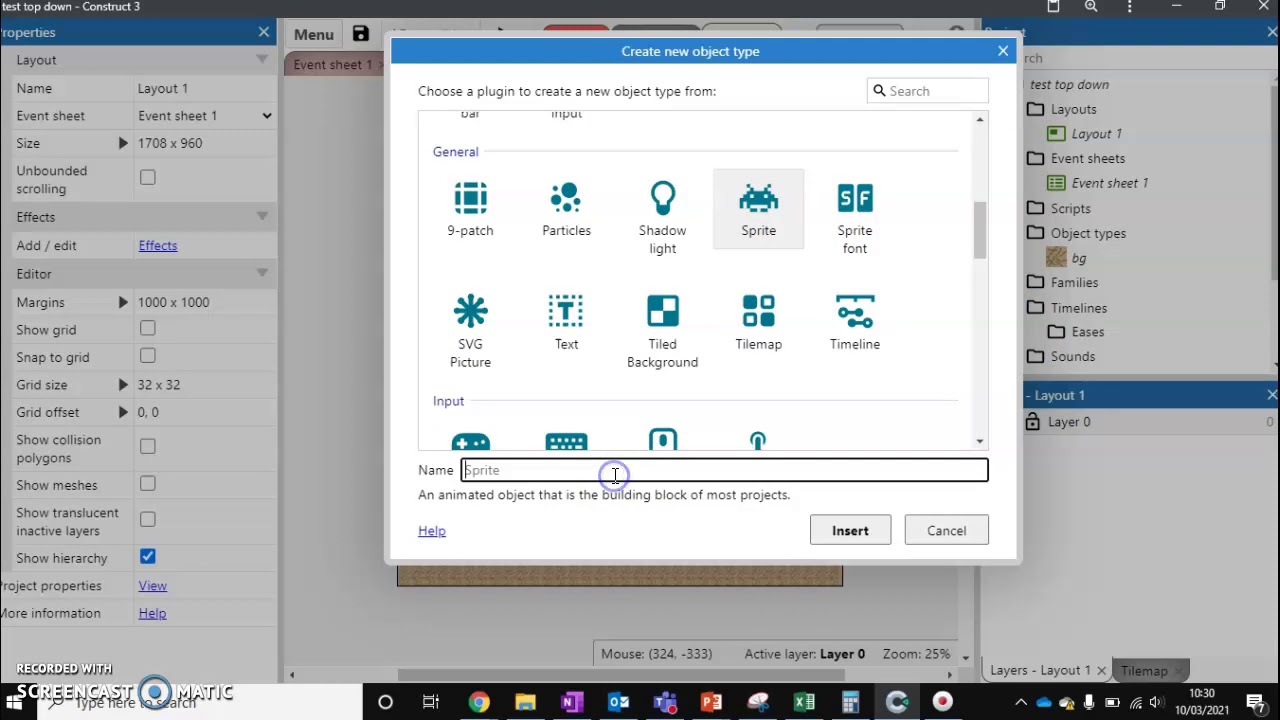Open the Effects link
Viewport: 1280px width, 720px height.
click(158, 245)
